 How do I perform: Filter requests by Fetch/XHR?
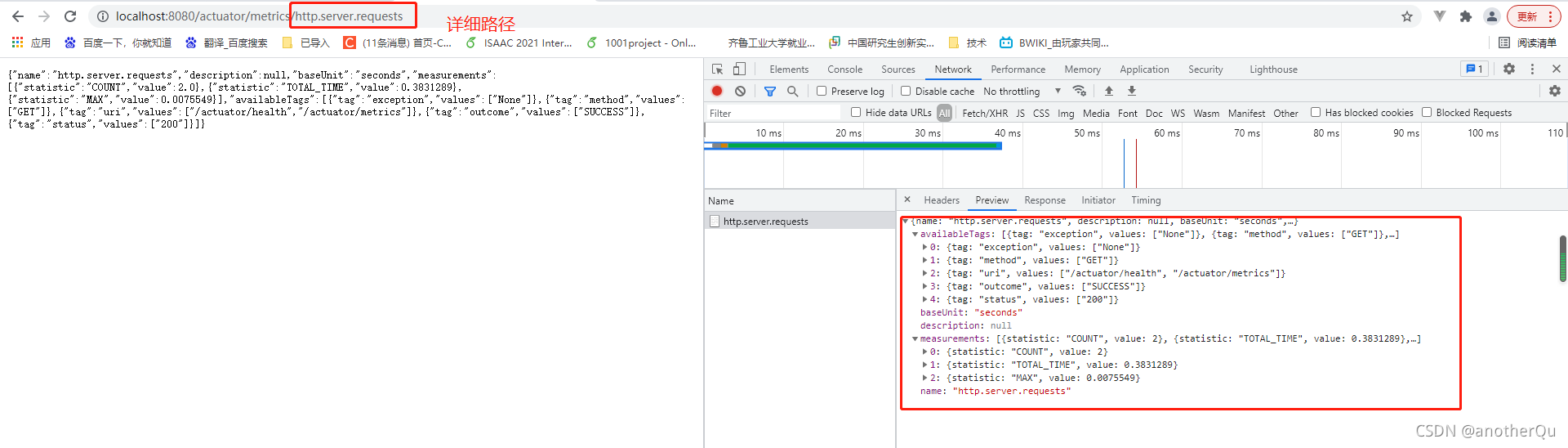[985, 113]
